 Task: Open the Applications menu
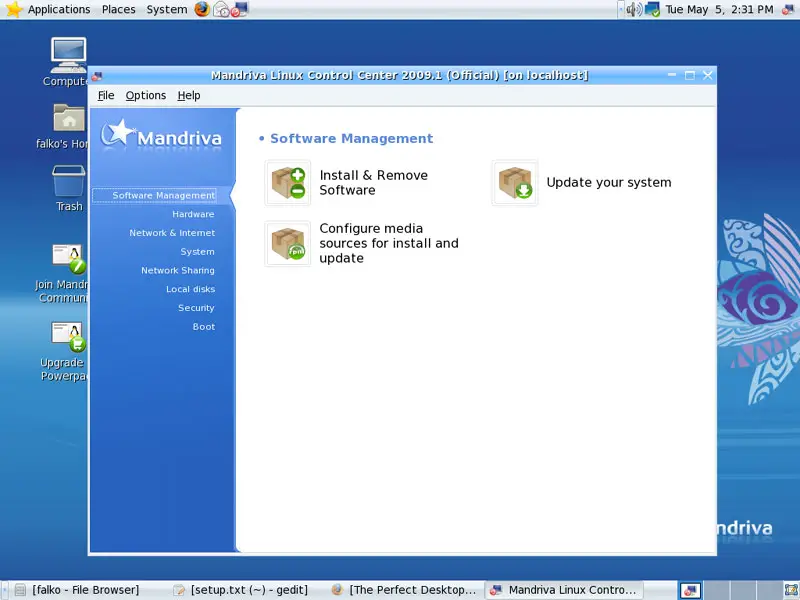click(59, 9)
